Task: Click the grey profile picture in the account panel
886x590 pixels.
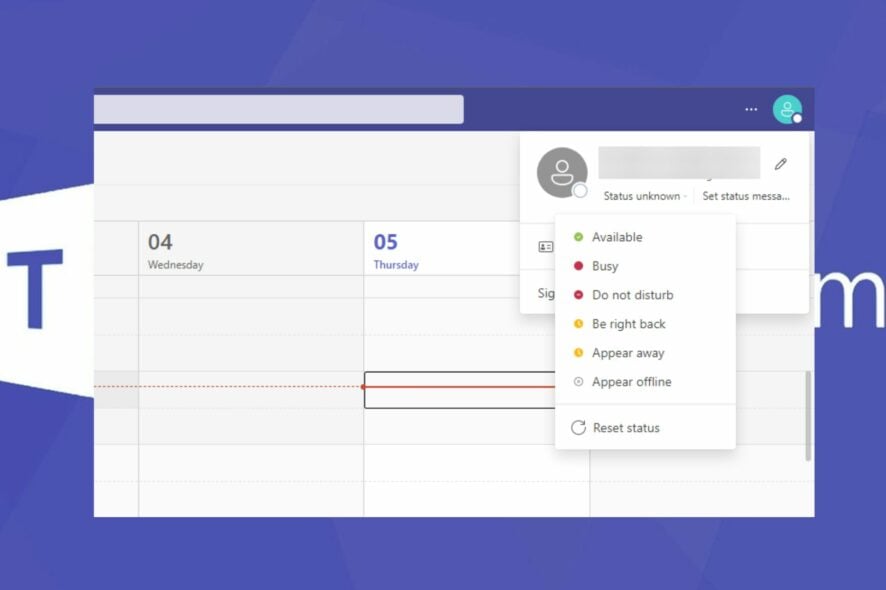Action: [562, 172]
